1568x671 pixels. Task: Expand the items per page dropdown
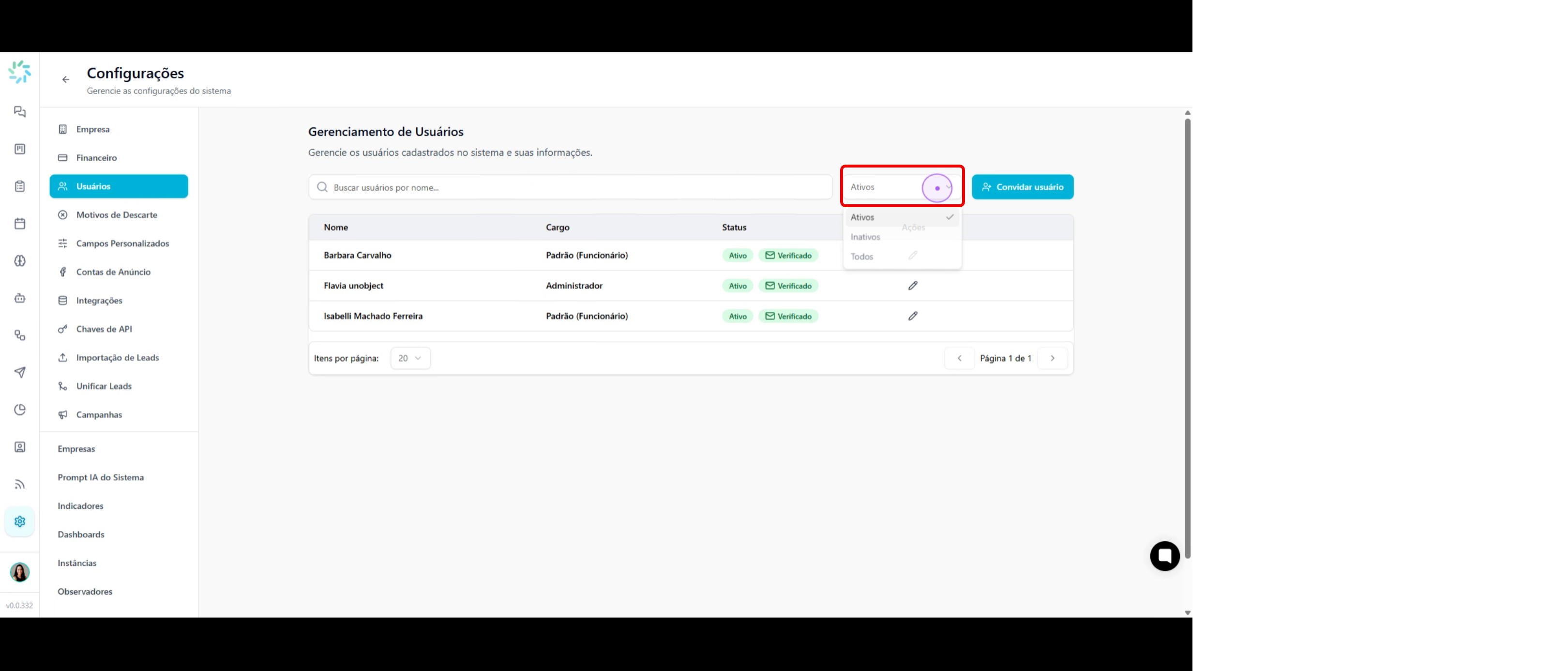pyautogui.click(x=410, y=358)
